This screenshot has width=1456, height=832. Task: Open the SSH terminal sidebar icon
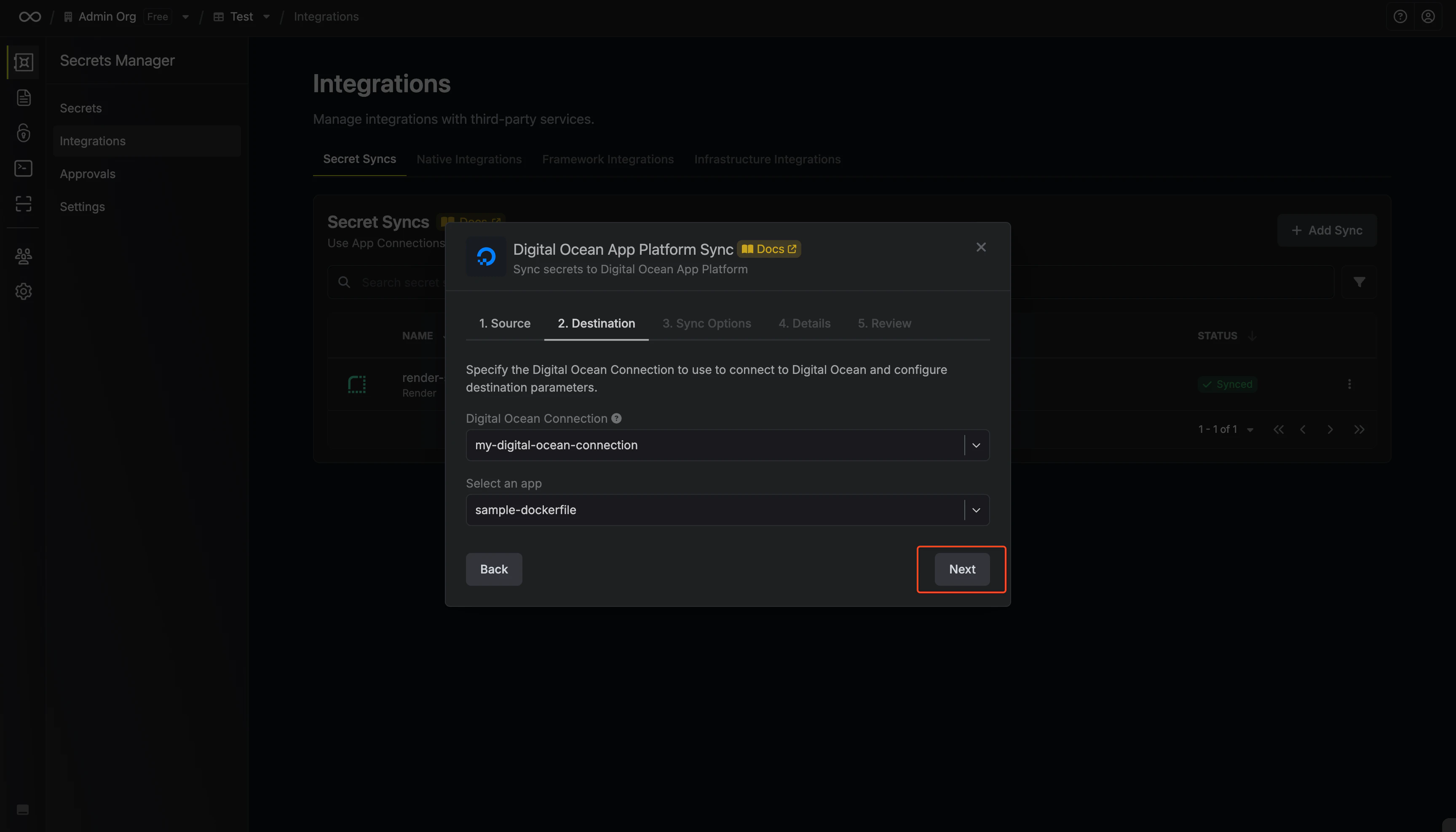pos(24,168)
